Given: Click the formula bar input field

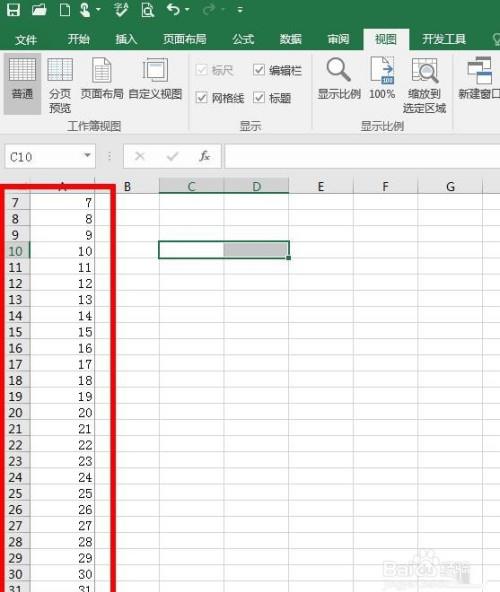Looking at the screenshot, I should [362, 156].
